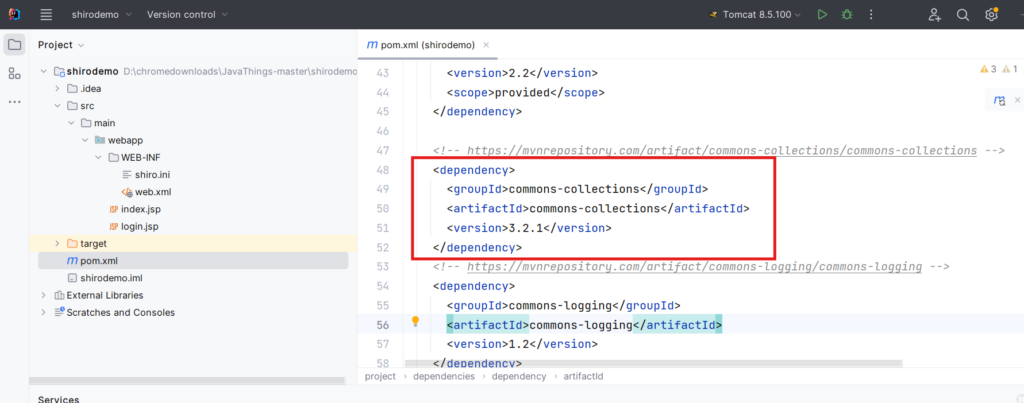Click the Project tool window folder icon
This screenshot has height=403, width=1024.
[14, 45]
